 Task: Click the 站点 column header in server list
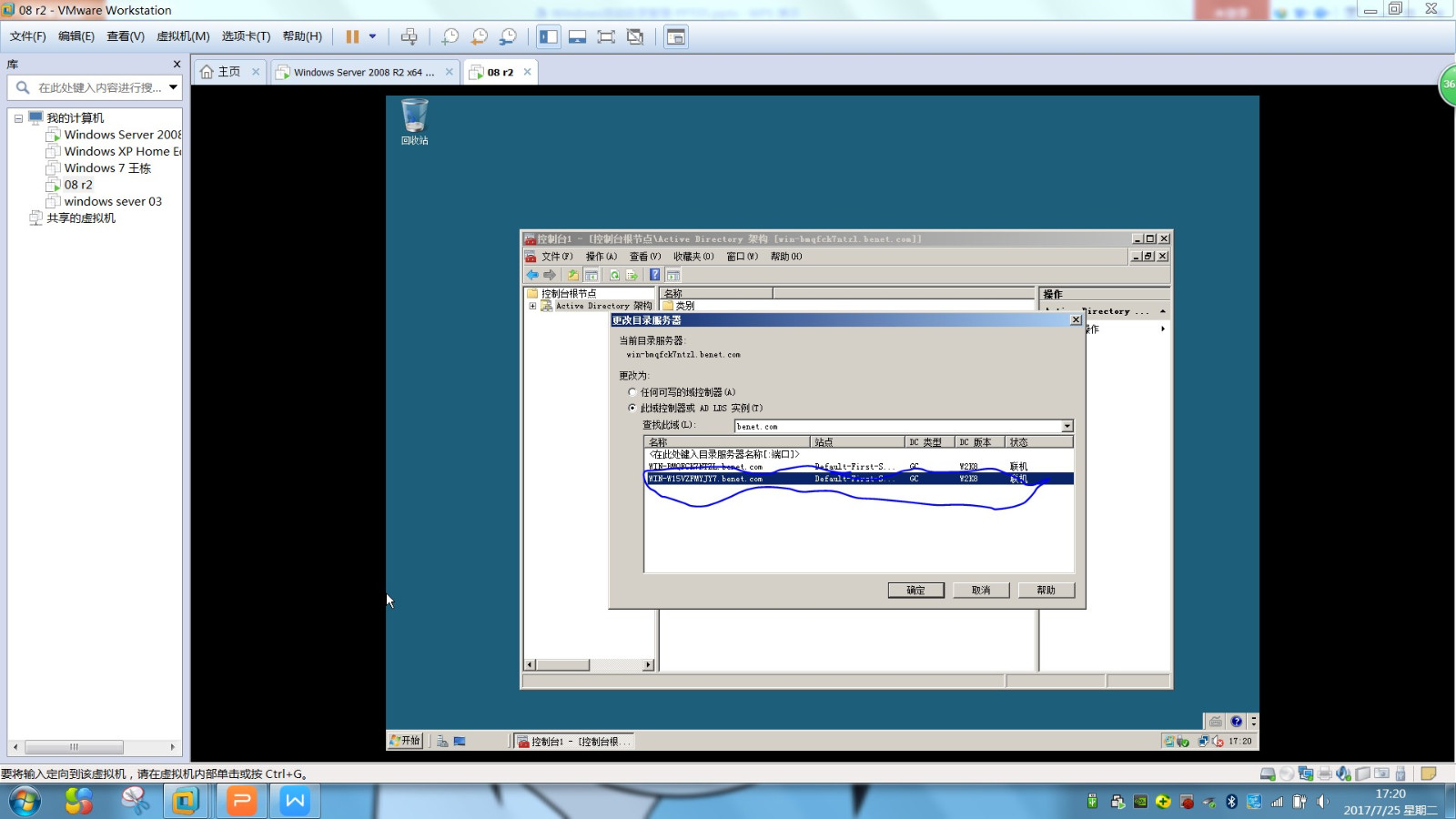click(x=857, y=442)
